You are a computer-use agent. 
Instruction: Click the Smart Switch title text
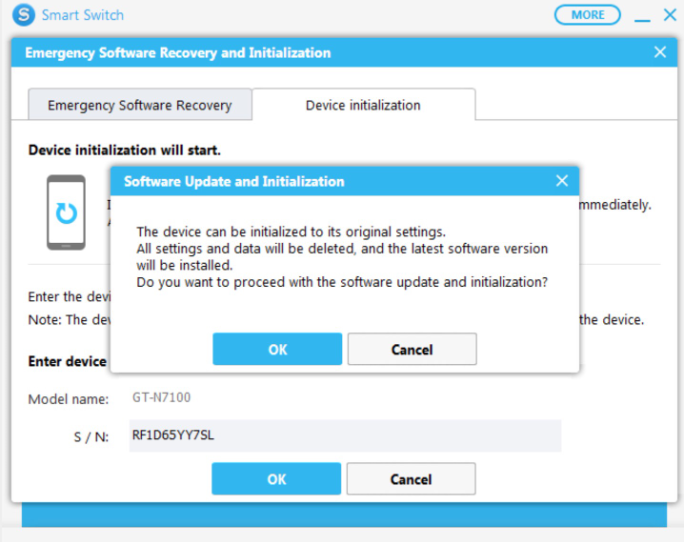tap(82, 15)
